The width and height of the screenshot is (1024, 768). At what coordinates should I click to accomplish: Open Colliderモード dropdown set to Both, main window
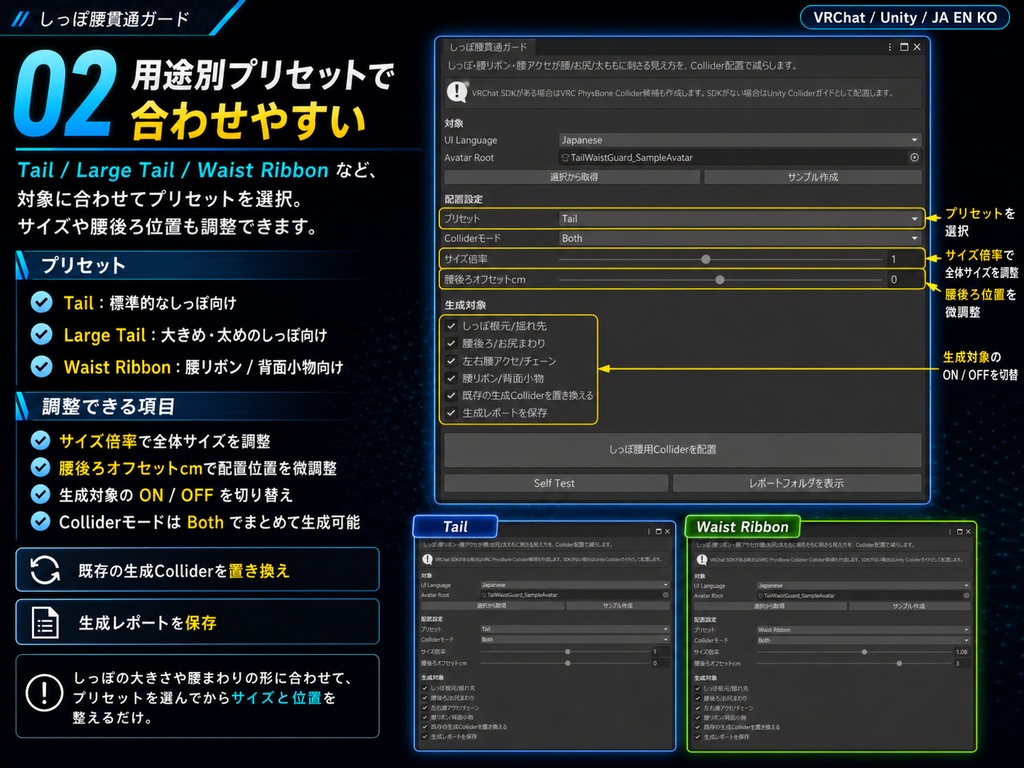click(x=740, y=238)
